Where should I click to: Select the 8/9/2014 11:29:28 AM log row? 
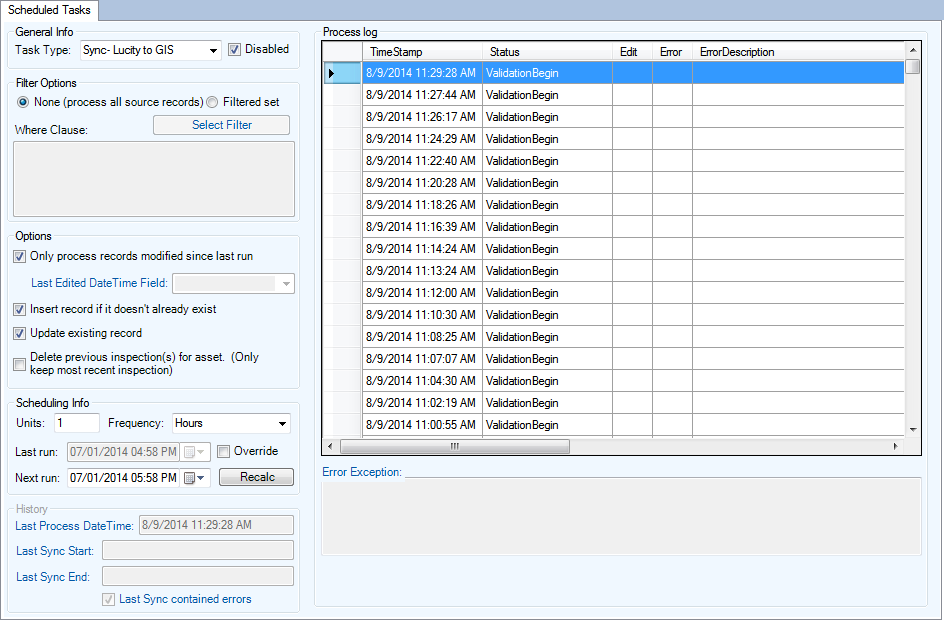(613, 73)
